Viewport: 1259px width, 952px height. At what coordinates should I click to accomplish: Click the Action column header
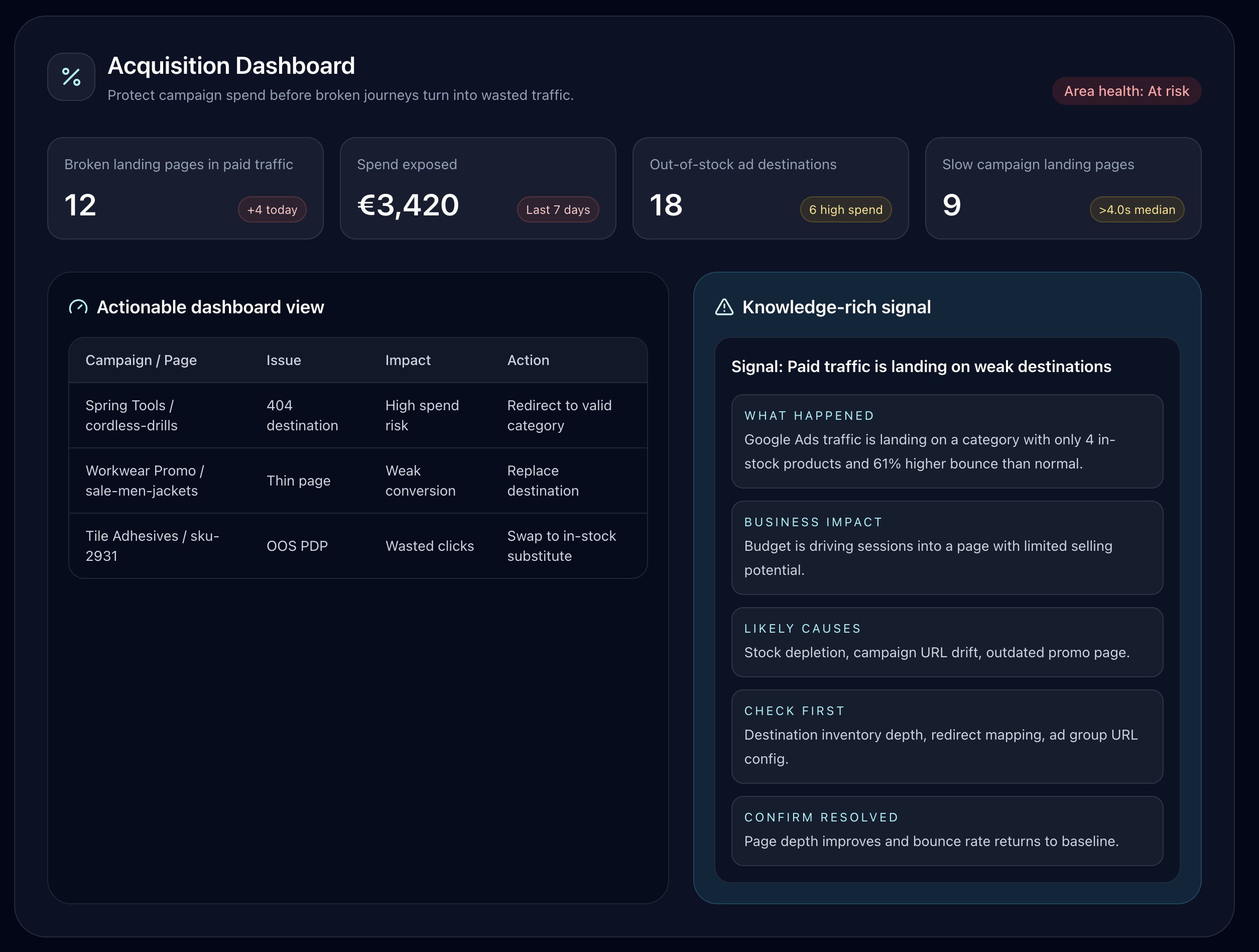(x=528, y=361)
